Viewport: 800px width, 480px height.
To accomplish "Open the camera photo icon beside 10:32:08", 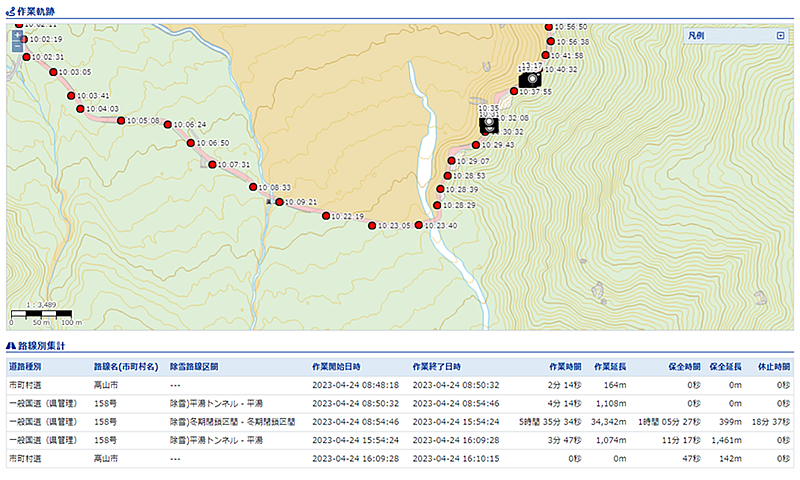I will [x=488, y=124].
